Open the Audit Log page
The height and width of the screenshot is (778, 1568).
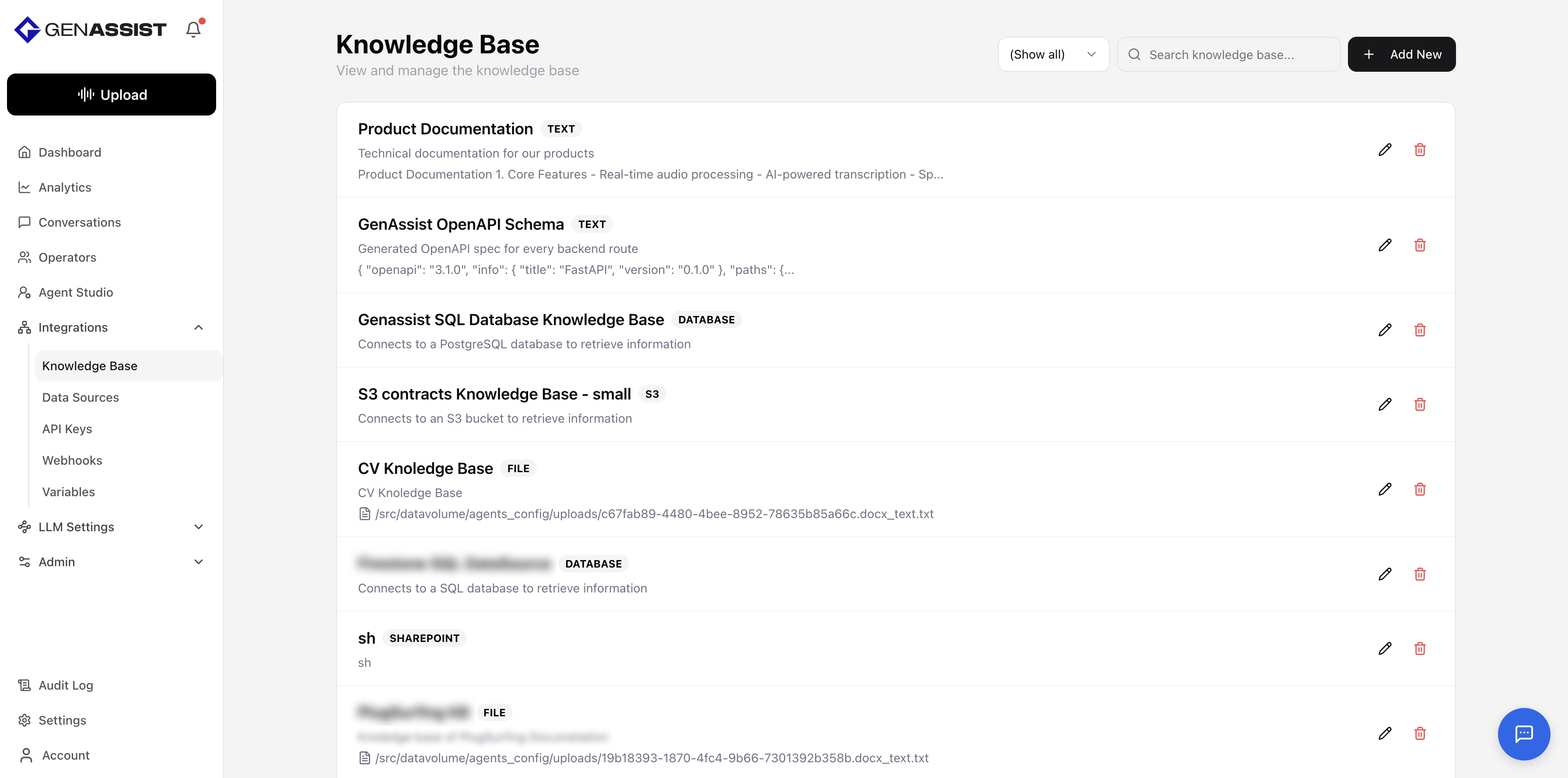(66, 686)
